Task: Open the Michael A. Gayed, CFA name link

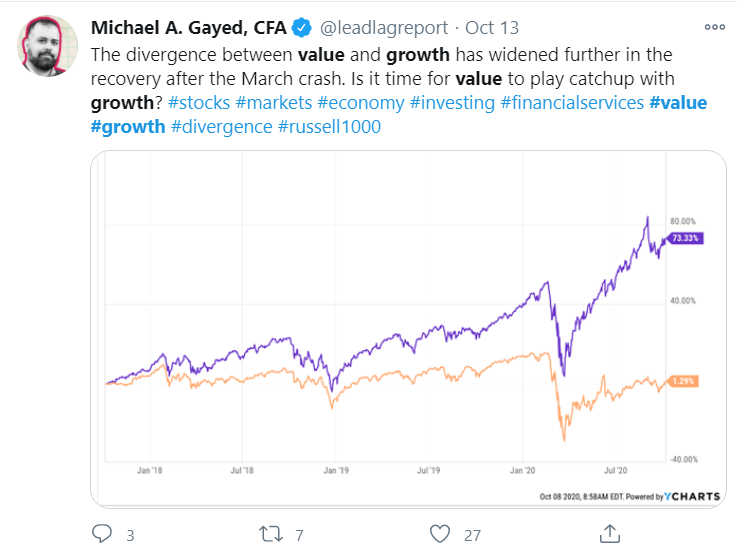Action: click(188, 28)
